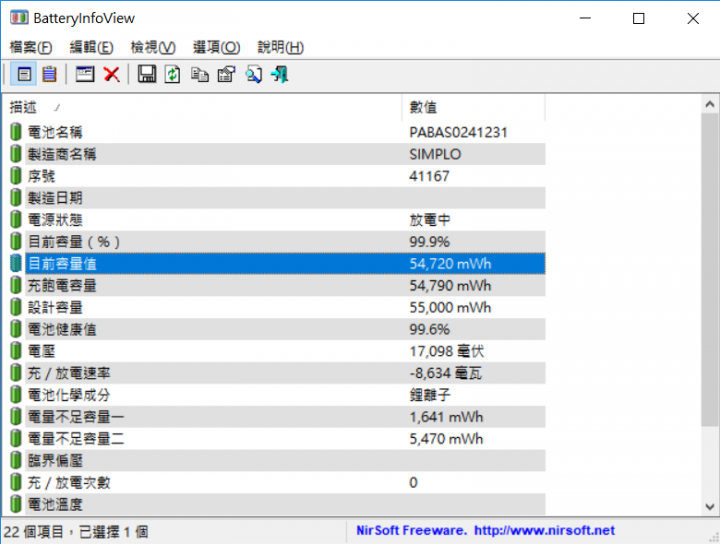
Task: Select the 鋰離子 chemistry value
Action: 430,395
